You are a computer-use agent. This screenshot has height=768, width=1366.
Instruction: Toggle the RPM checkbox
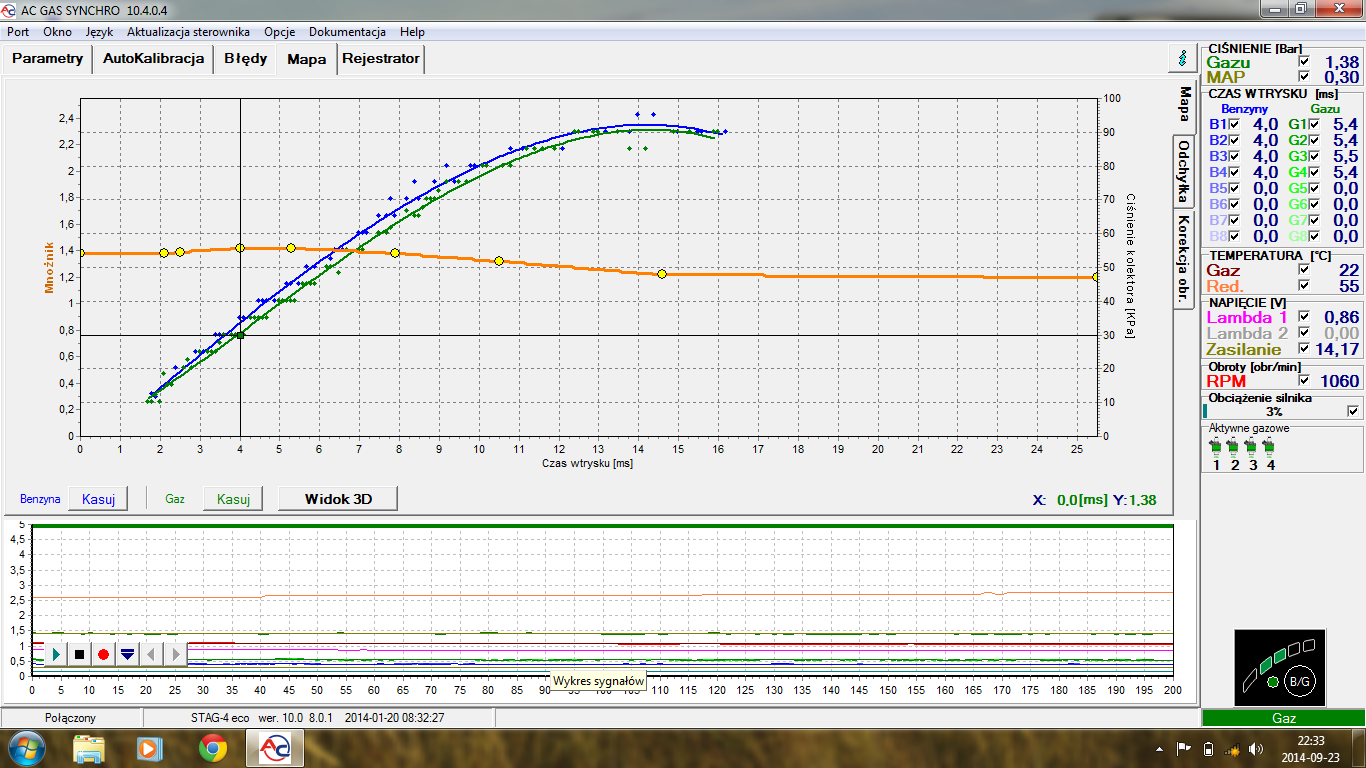tap(1304, 381)
